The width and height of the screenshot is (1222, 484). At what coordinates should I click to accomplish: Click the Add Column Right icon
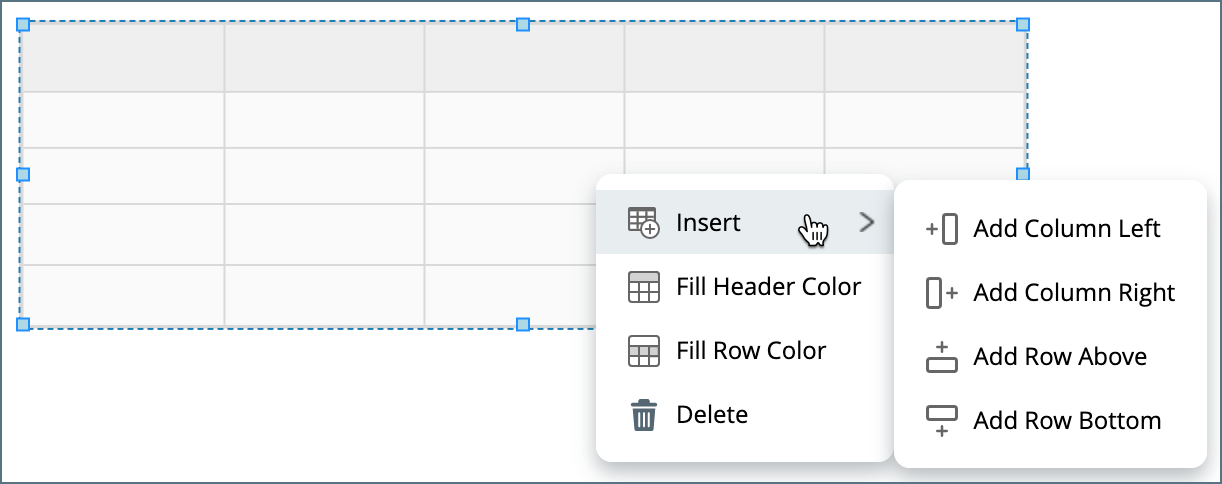coord(942,293)
